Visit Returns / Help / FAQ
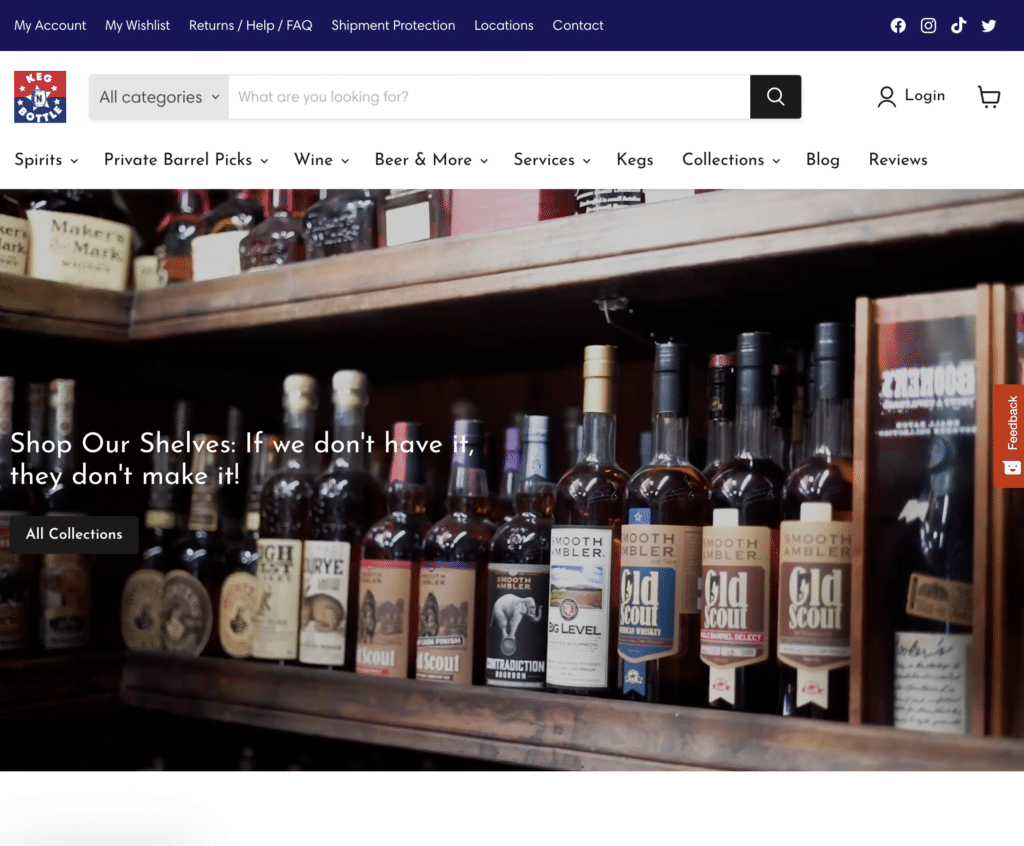This screenshot has height=846, width=1024. pos(250,25)
